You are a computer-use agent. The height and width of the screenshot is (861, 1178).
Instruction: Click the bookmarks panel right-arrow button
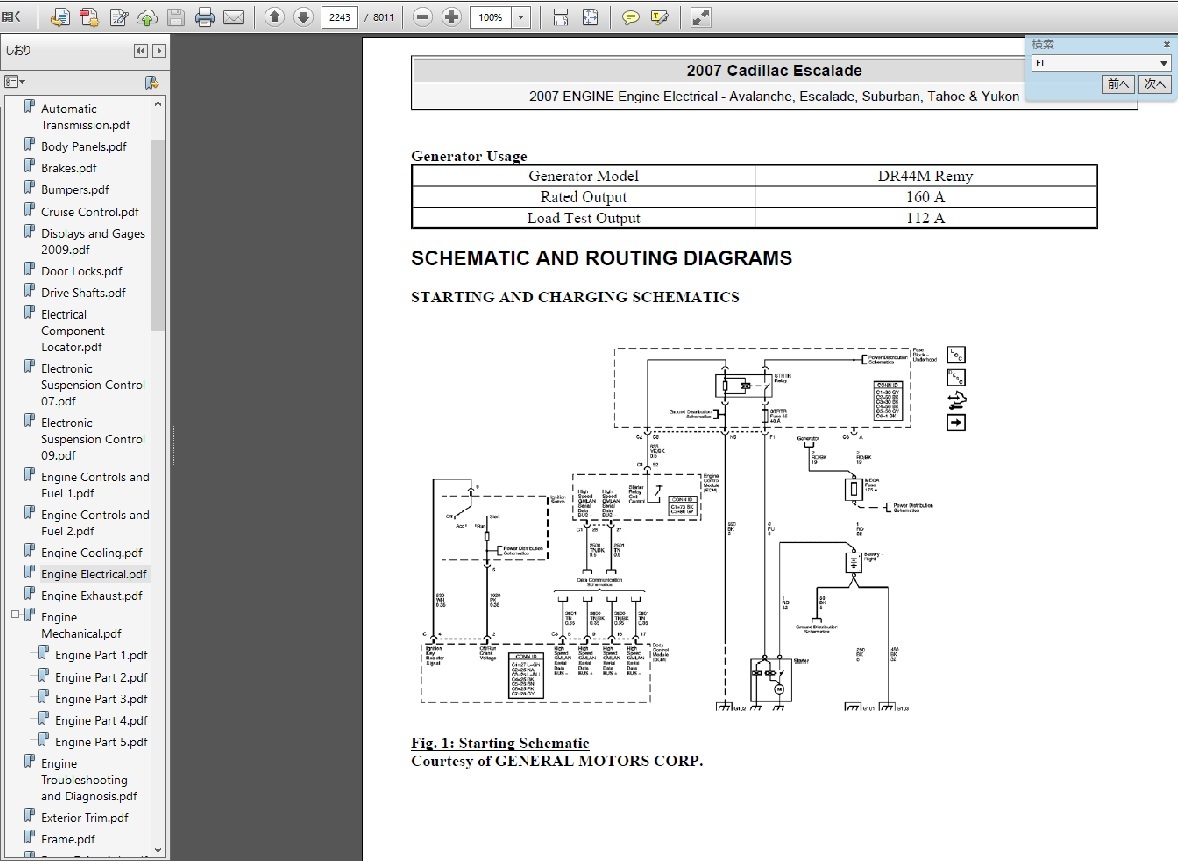[159, 50]
